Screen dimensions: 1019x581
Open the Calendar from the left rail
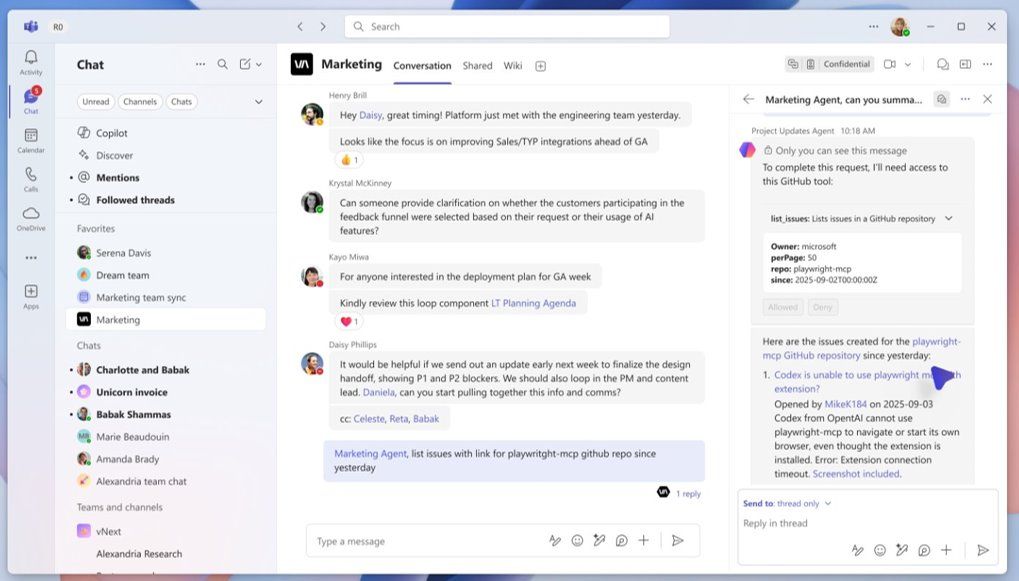click(x=31, y=140)
